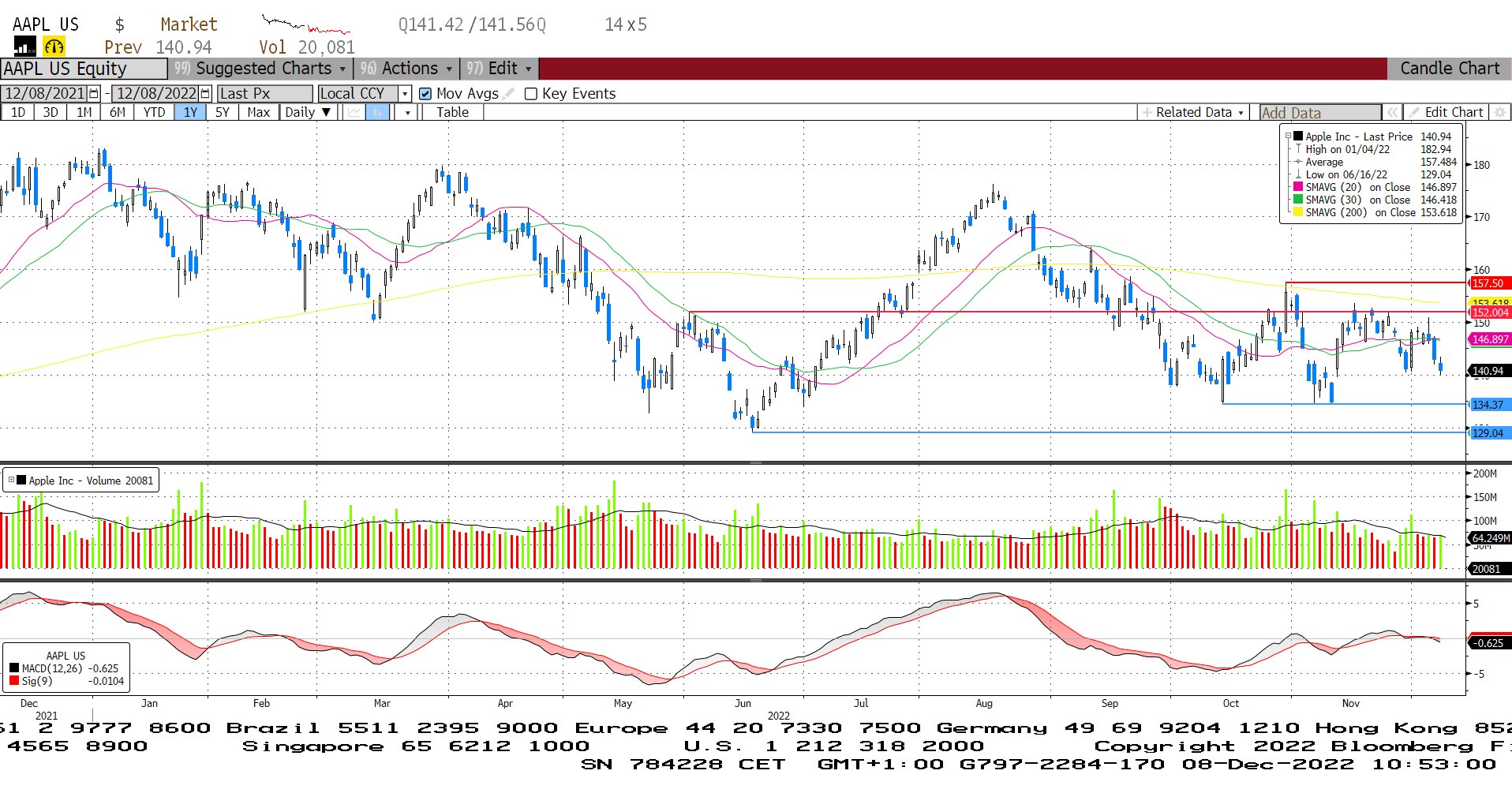1512x808 pixels.
Task: Open the Daily periodicity dropdown
Action: point(308,112)
